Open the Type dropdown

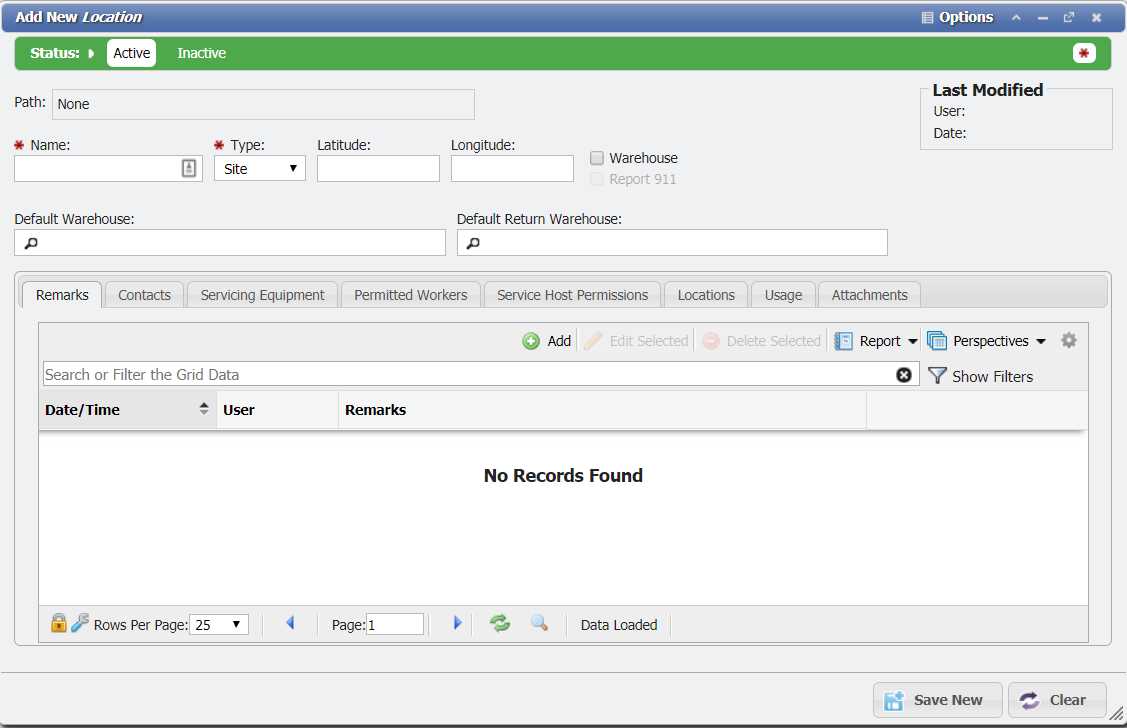pyautogui.click(x=260, y=169)
